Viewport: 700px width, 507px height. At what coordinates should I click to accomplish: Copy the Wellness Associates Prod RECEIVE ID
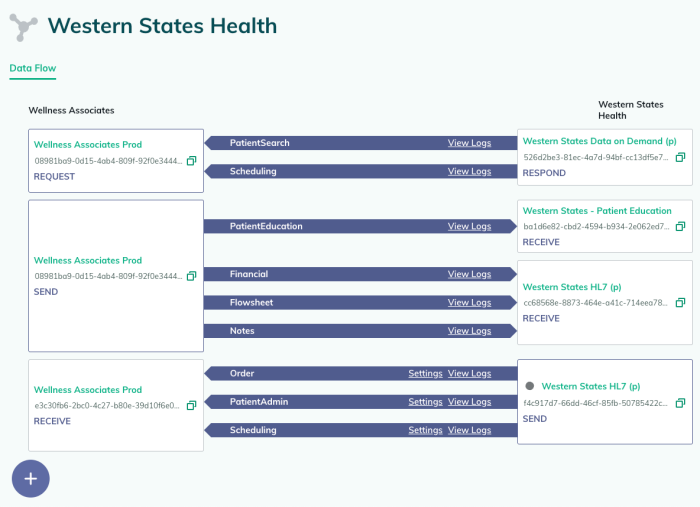tap(192, 405)
